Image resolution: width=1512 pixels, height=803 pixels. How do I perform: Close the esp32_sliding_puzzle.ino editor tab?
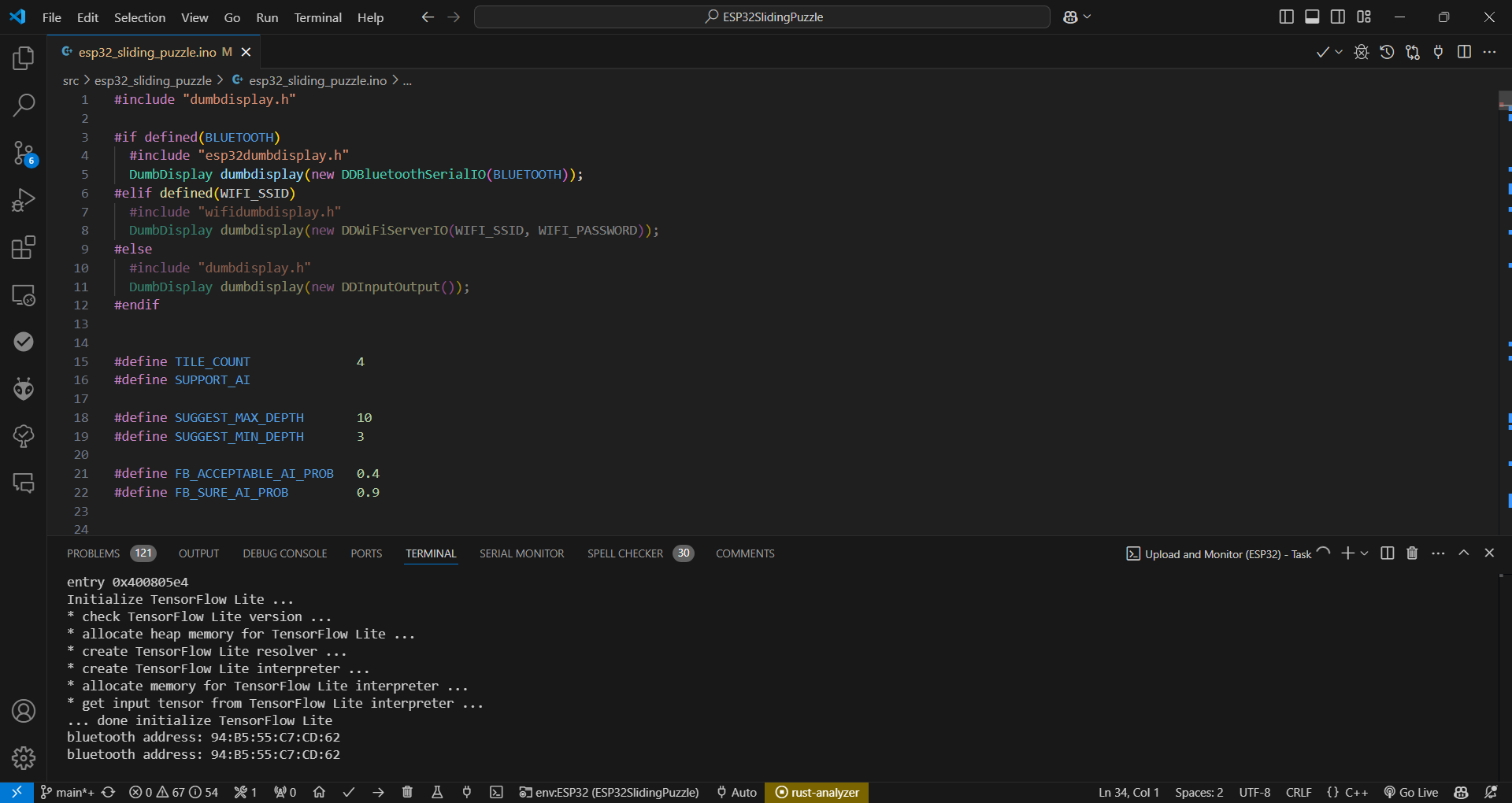point(246,52)
